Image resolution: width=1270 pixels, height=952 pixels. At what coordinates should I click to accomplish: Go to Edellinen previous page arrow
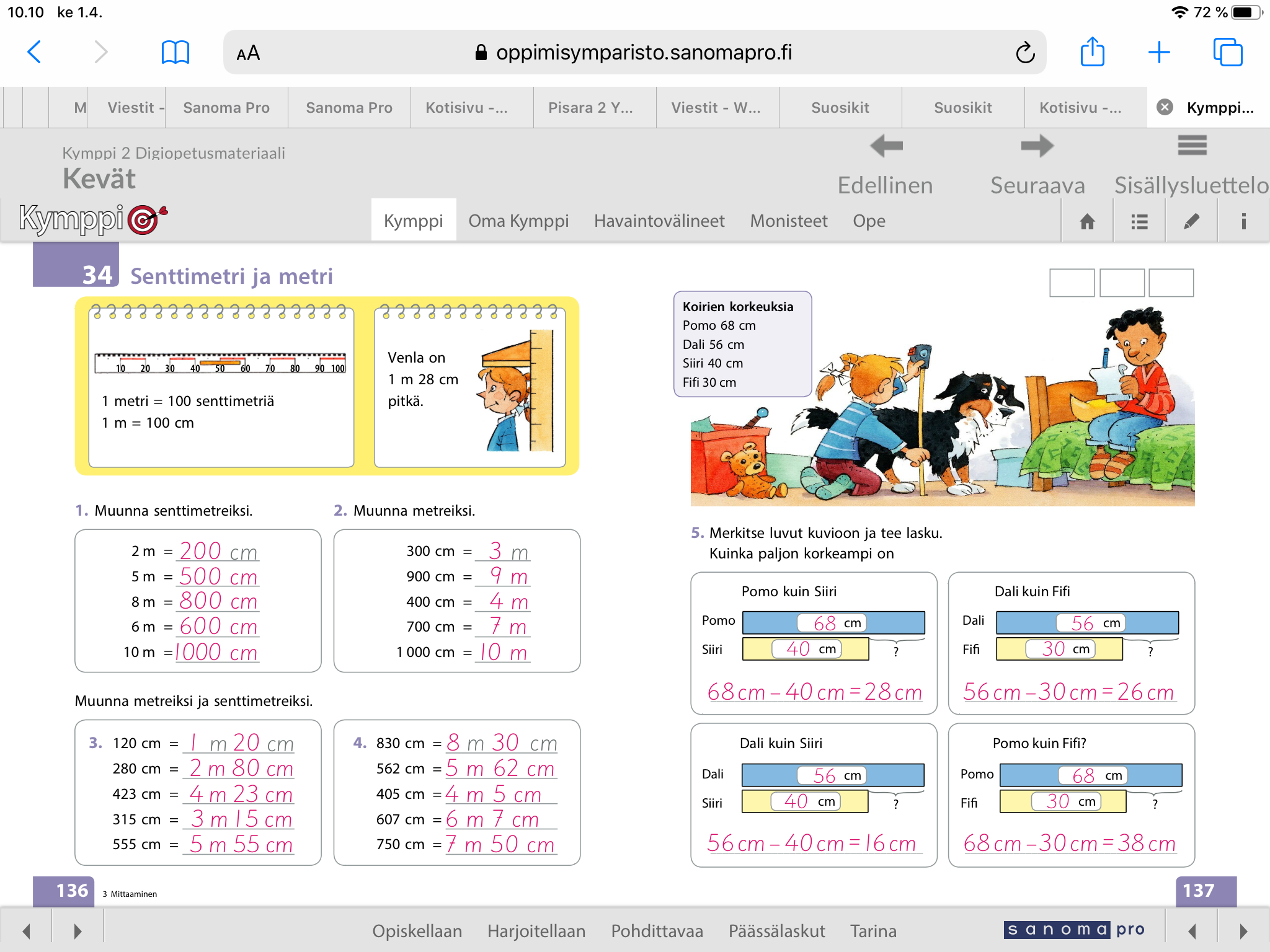(886, 147)
